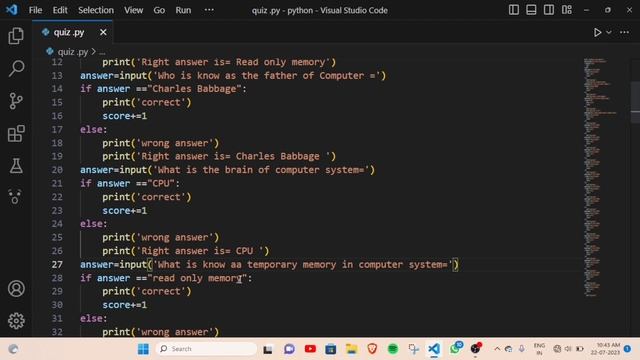
Task: Switch to VS Code taskbar icon
Action: (434, 349)
